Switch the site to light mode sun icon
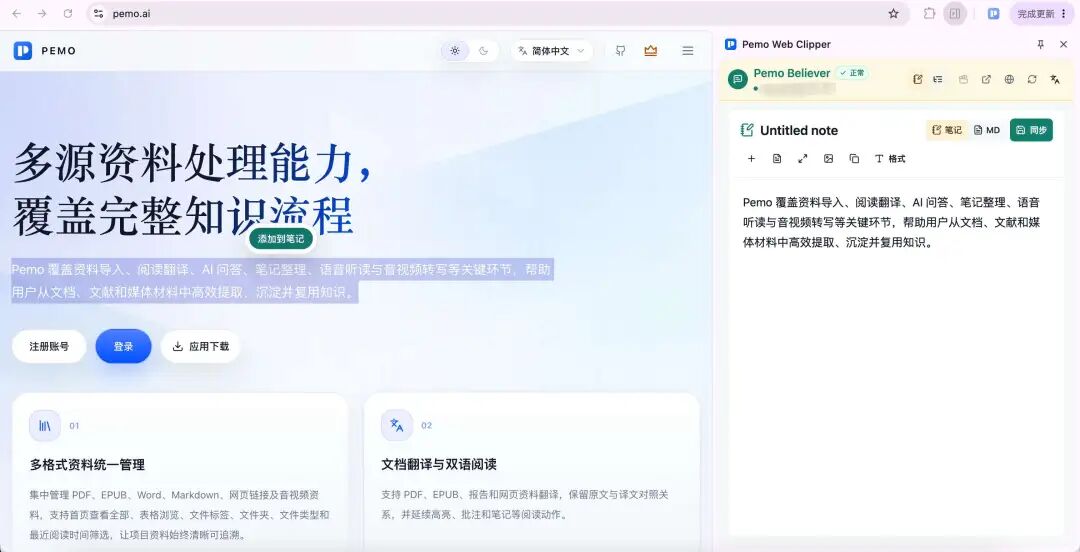Image resolution: width=1080 pixels, height=552 pixels. coord(455,51)
